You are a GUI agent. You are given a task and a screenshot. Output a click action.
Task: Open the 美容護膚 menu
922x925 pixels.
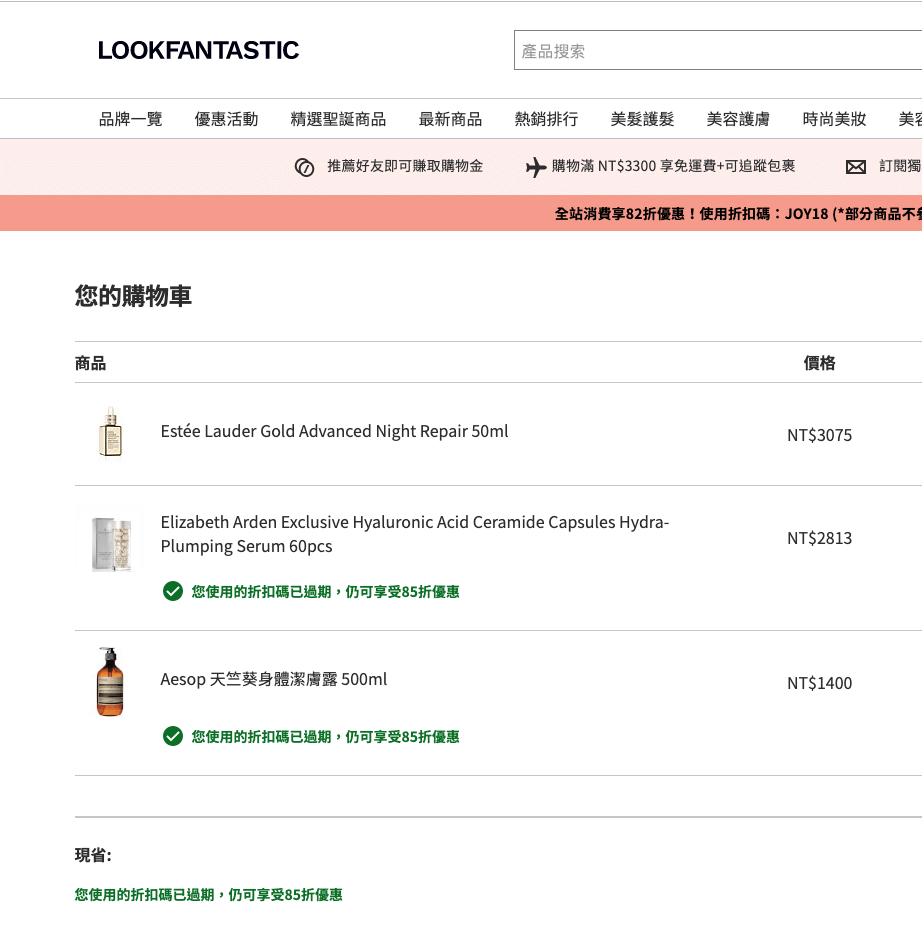pyautogui.click(x=738, y=119)
